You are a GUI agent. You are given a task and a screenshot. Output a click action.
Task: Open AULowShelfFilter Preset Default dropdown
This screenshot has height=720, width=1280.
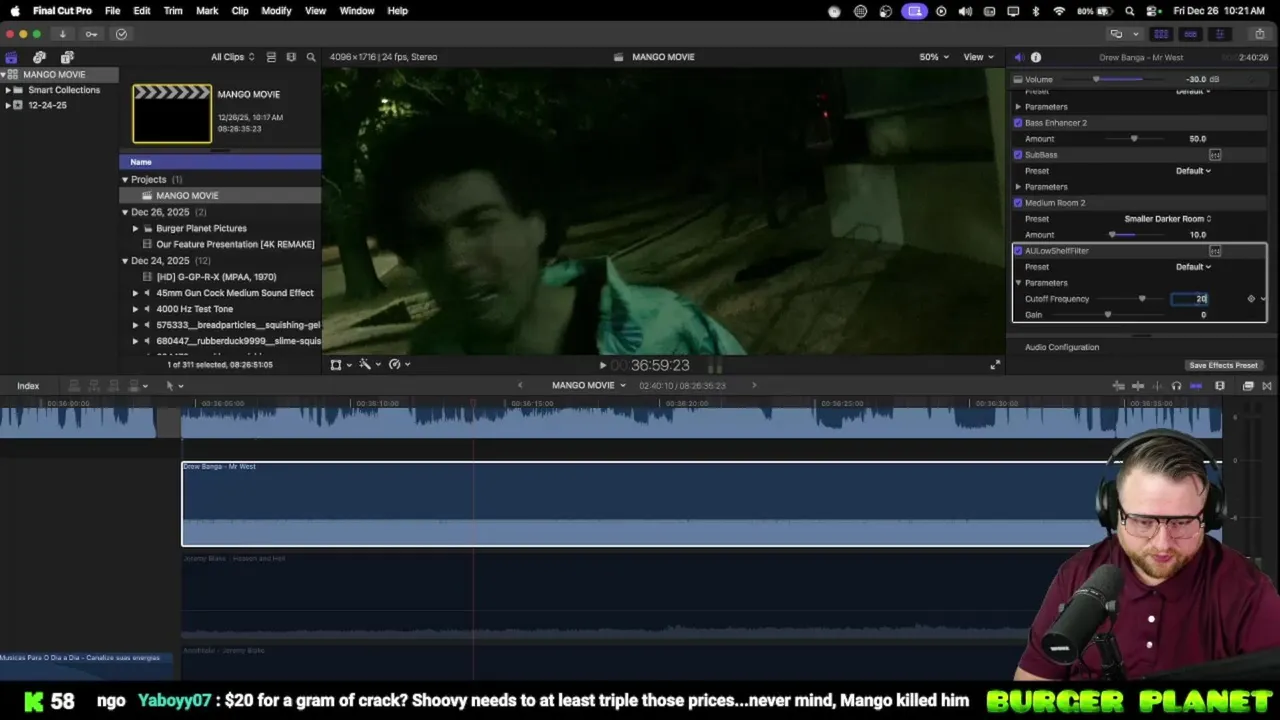(1193, 267)
